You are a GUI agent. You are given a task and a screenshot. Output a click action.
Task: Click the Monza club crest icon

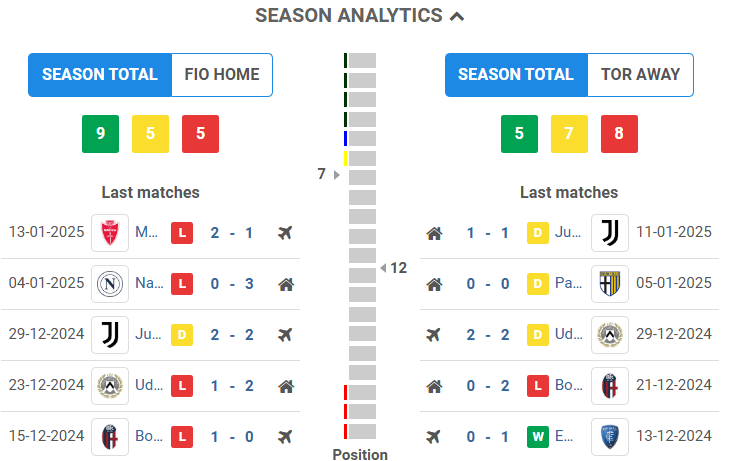[x=109, y=233]
